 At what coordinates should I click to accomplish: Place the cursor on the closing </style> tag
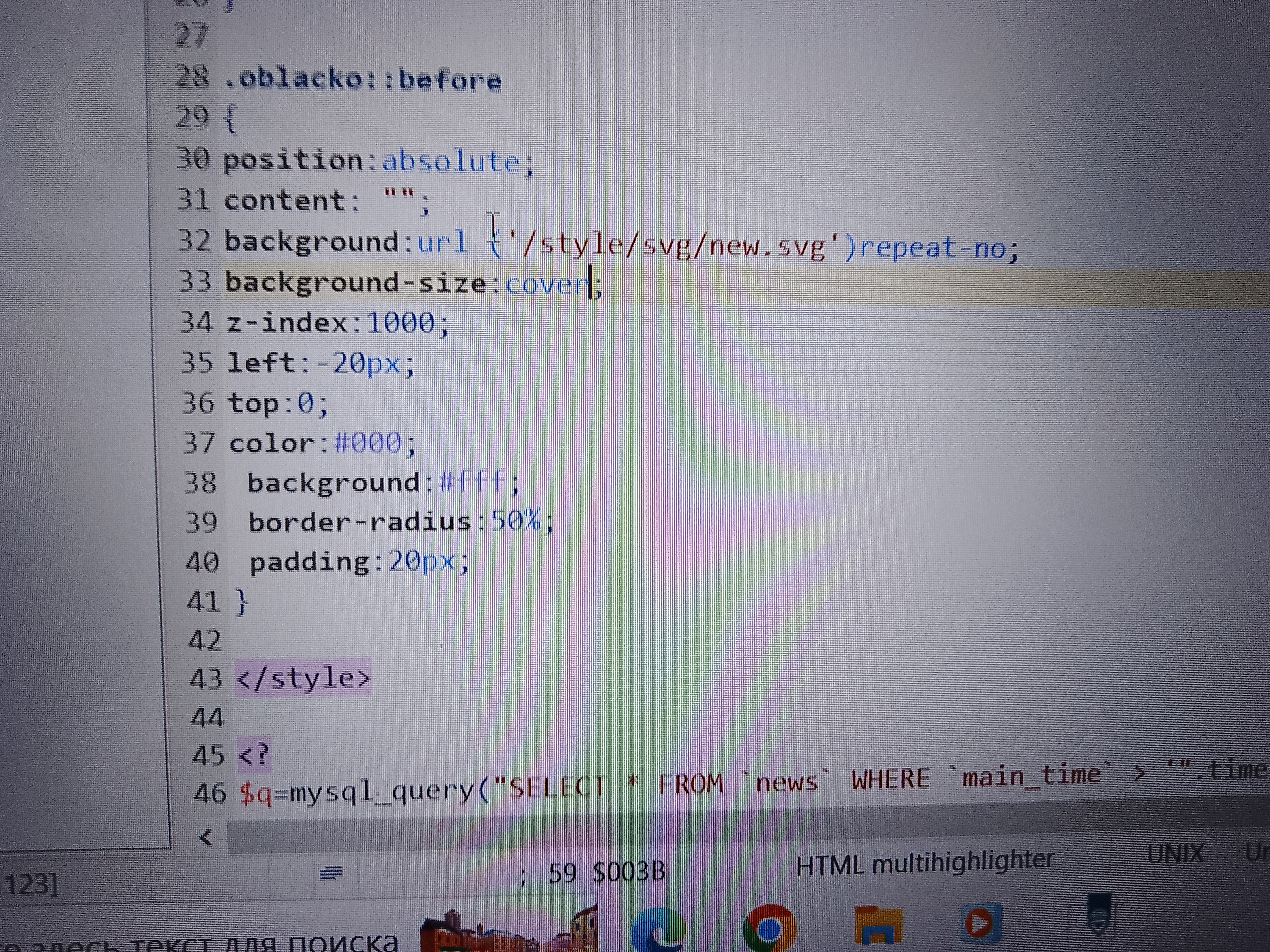pyautogui.click(x=304, y=678)
